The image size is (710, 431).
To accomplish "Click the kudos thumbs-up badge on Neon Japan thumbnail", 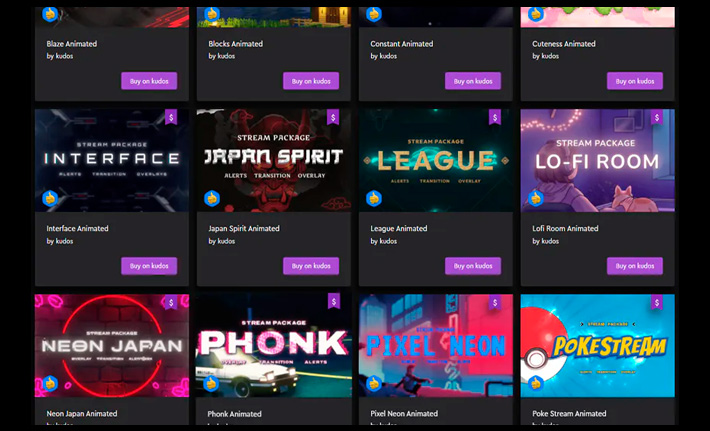I will 50,383.
